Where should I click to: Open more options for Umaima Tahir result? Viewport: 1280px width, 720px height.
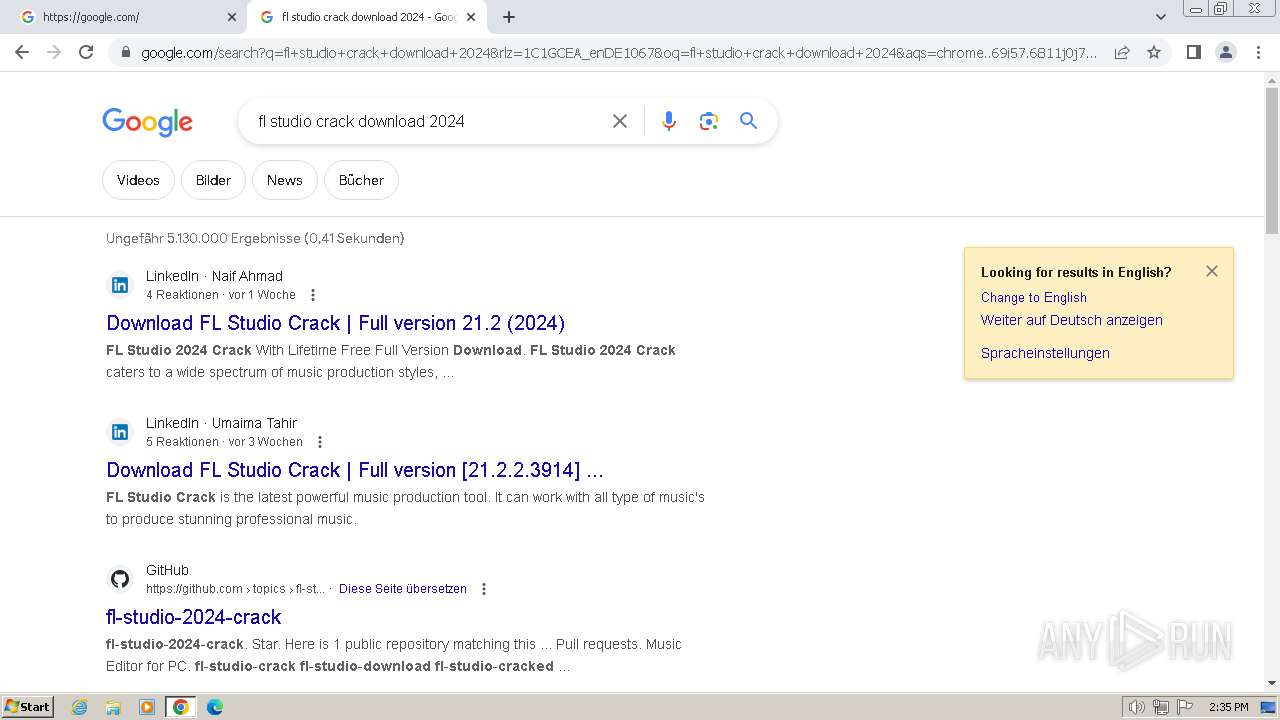pos(320,442)
